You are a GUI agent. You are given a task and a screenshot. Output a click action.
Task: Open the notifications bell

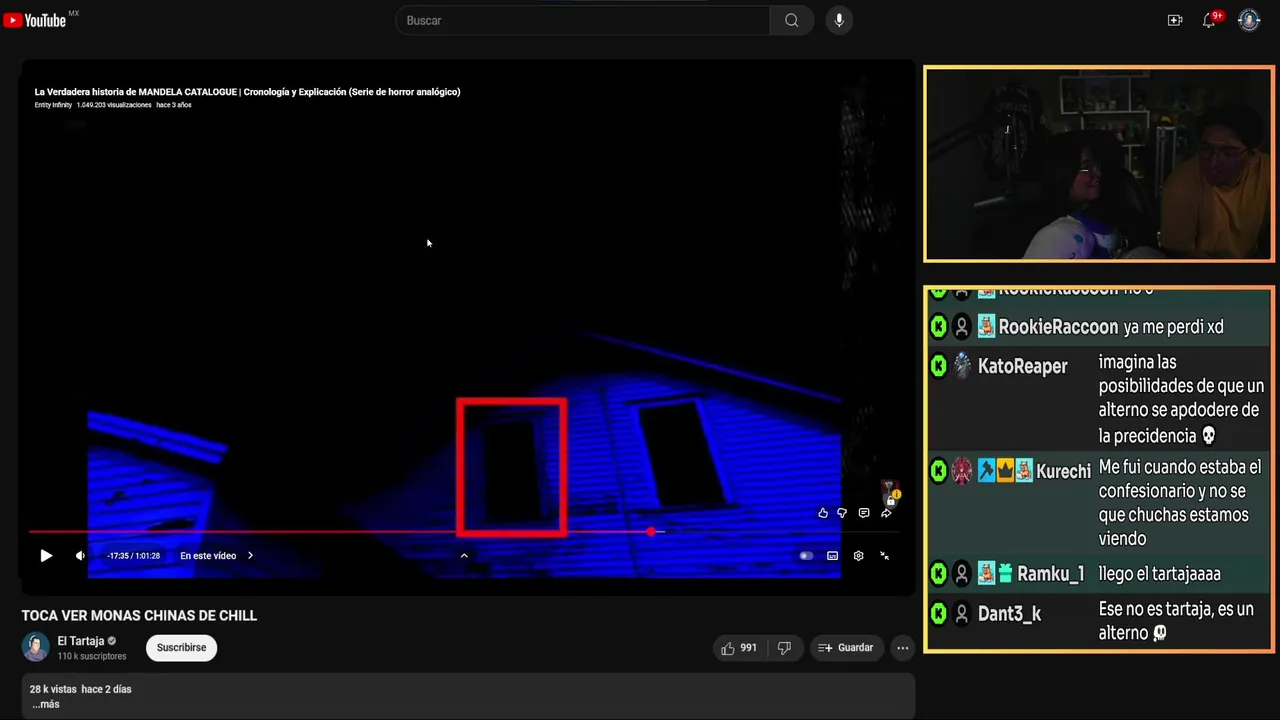tap(1209, 20)
